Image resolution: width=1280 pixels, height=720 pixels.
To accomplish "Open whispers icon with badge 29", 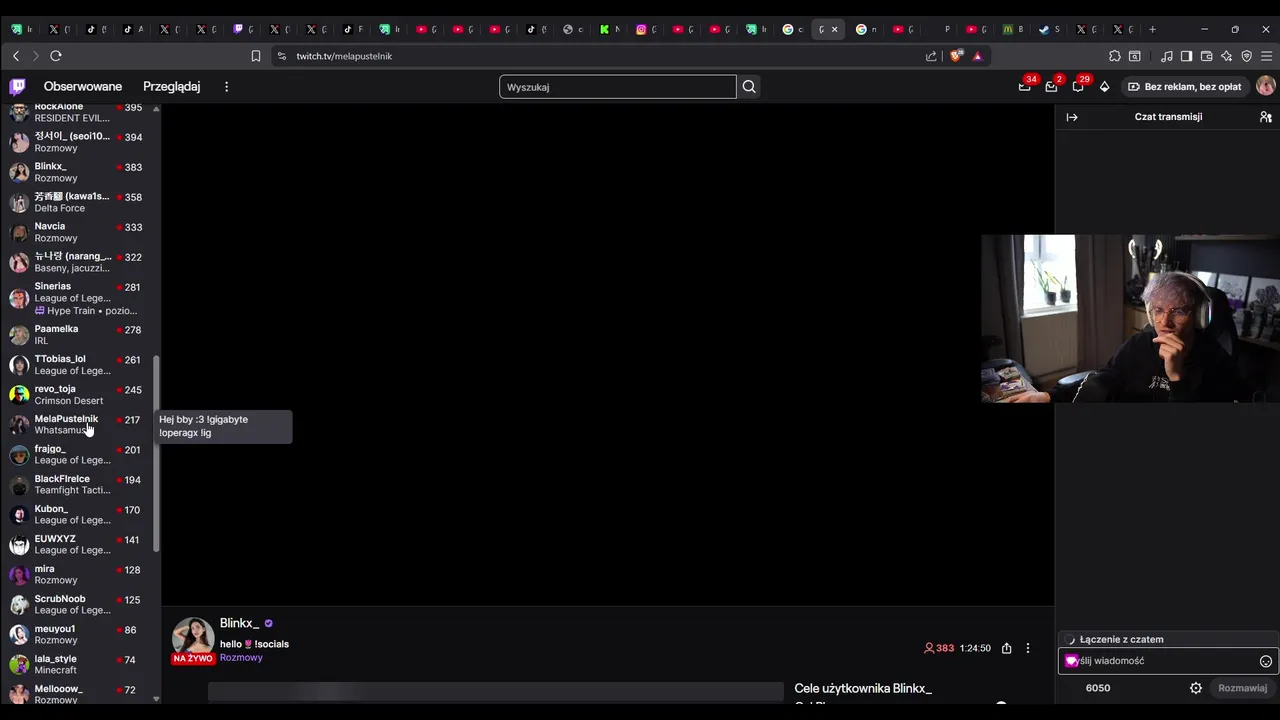I will [x=1078, y=86].
